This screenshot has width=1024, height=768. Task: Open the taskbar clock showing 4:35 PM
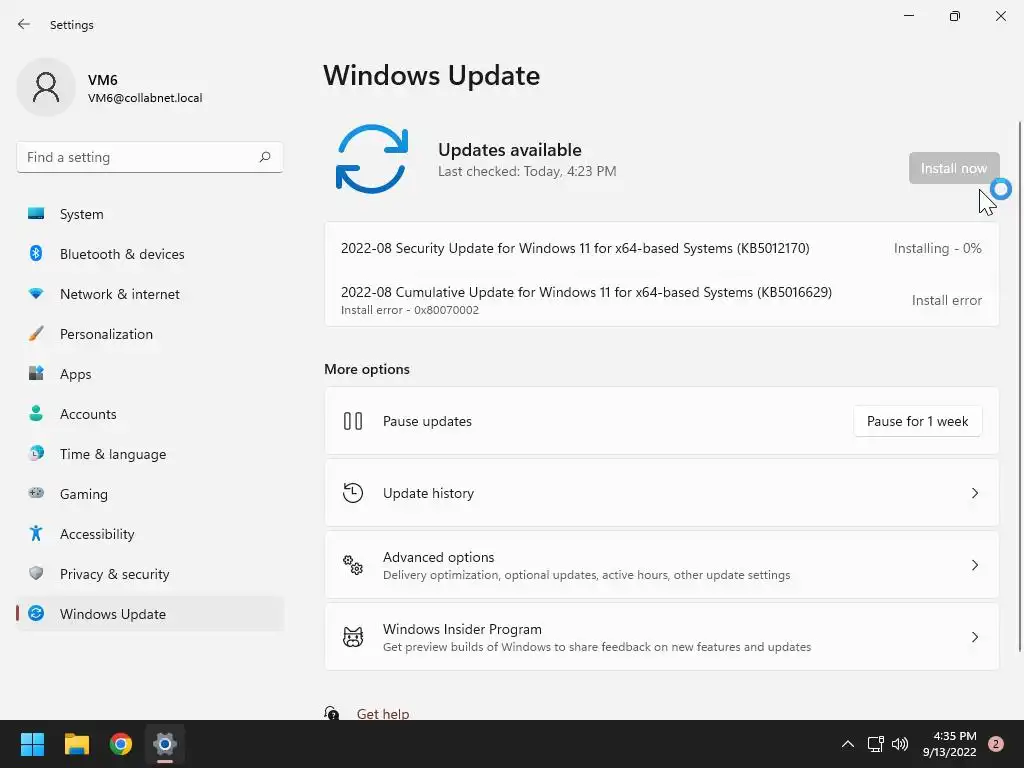(950, 744)
